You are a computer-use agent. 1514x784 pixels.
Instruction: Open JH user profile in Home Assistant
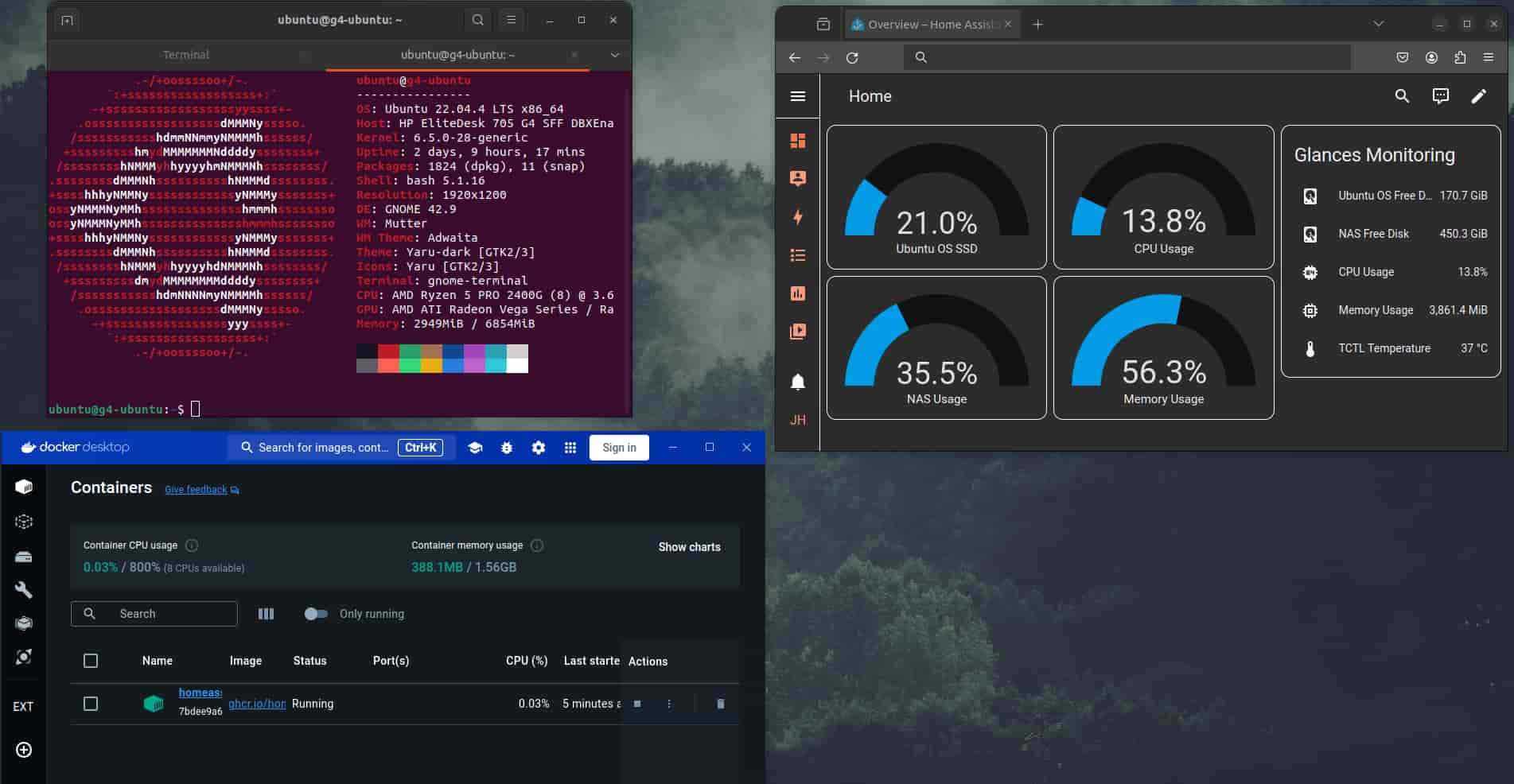point(798,420)
